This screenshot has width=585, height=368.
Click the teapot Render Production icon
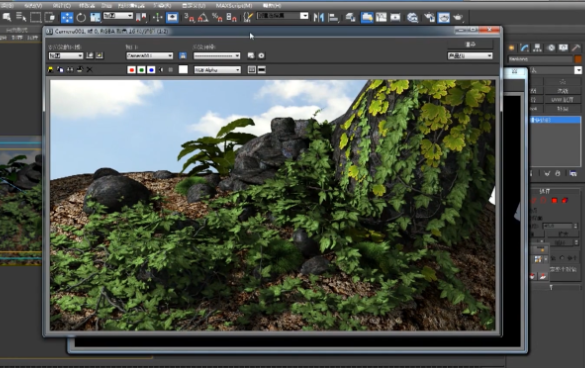tap(458, 17)
